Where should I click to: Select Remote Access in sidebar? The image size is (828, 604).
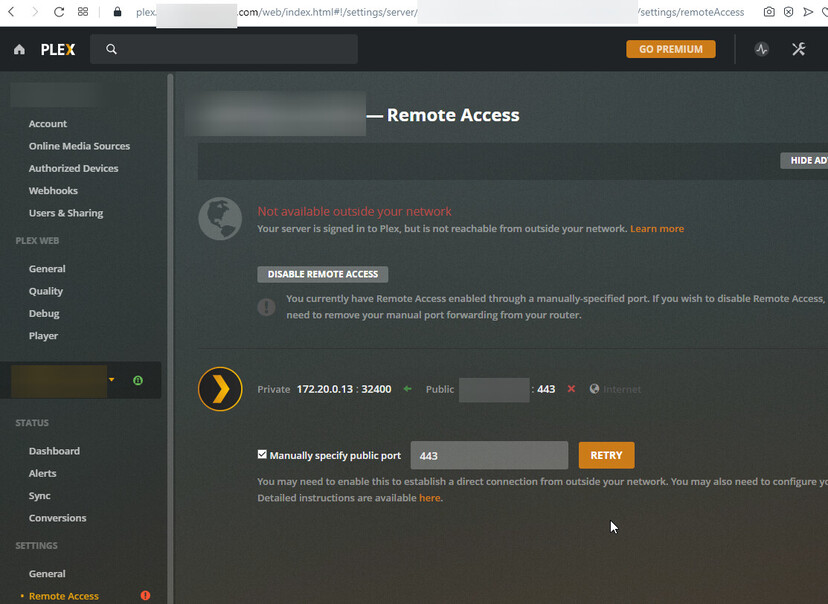pos(64,596)
